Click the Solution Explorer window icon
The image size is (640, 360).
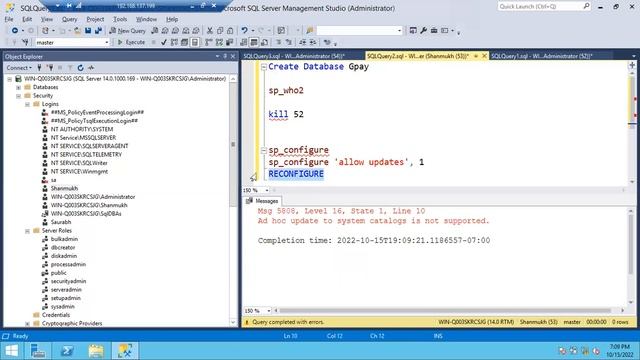coord(413,31)
